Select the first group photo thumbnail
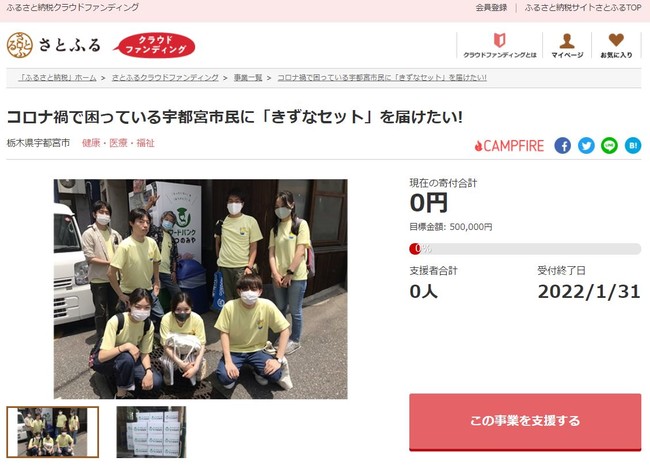 click(53, 432)
